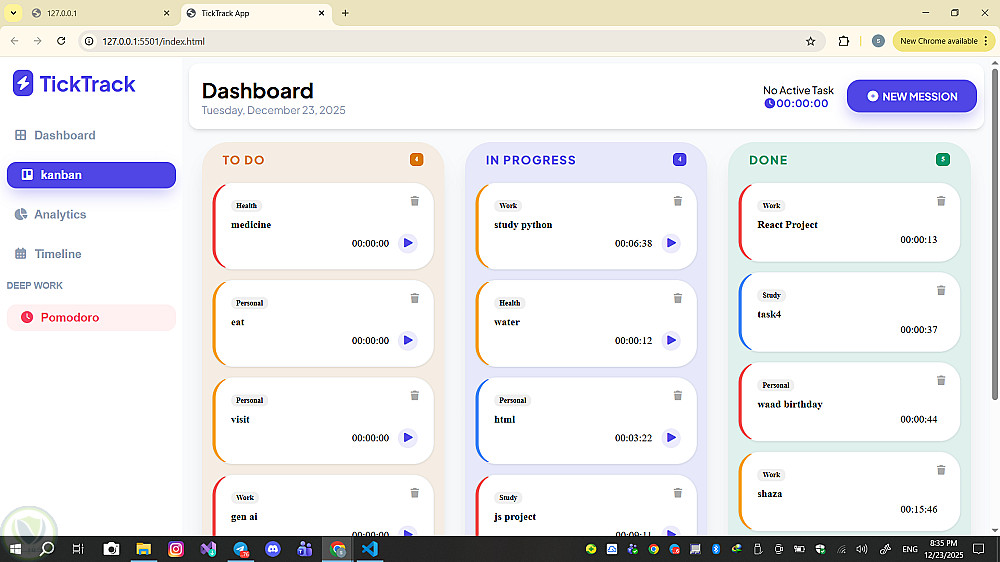Open File Explorer from the taskbar
Screen dimensions: 1000x562
(x=143, y=549)
